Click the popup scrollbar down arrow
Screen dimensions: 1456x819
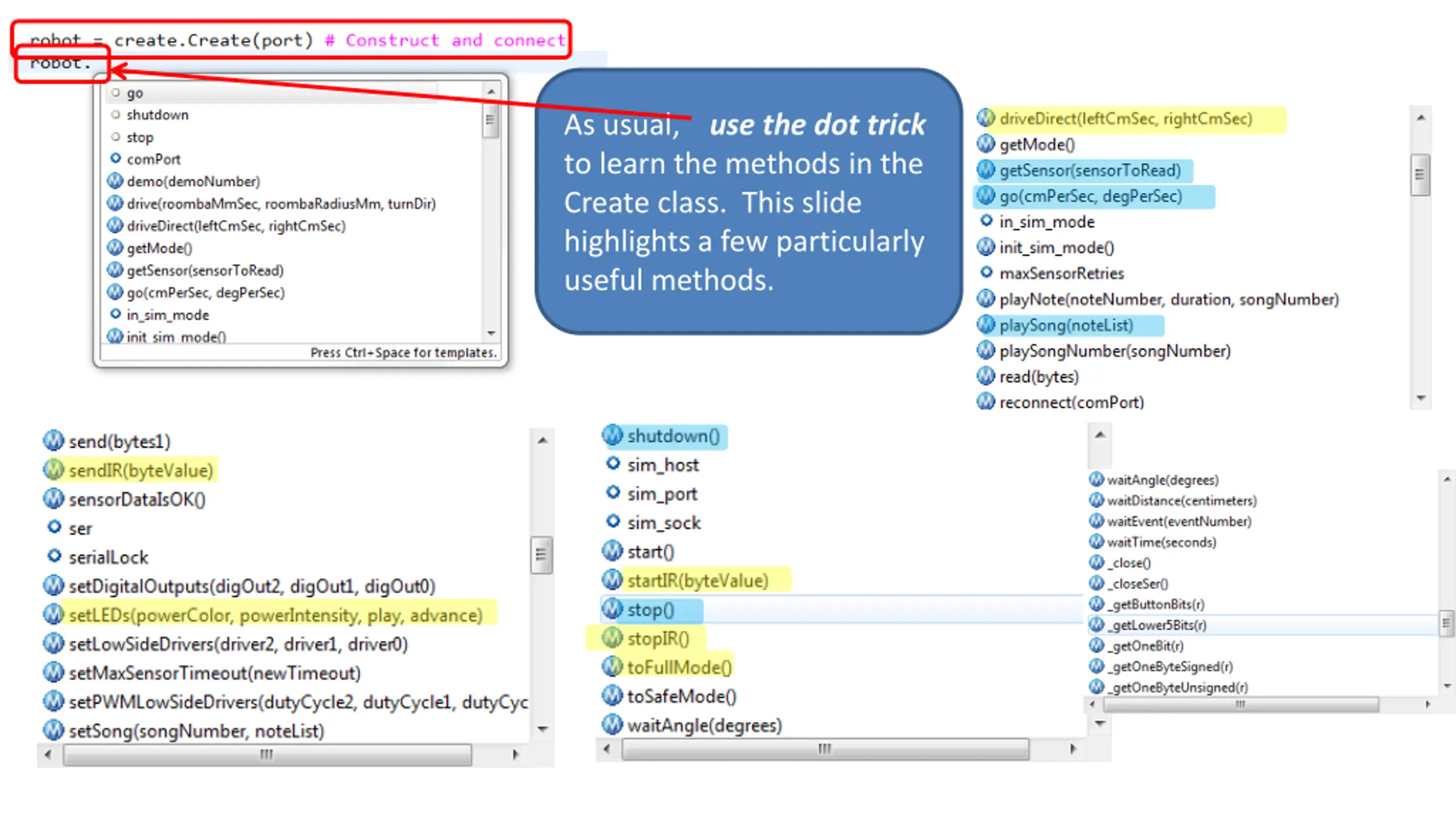tap(491, 333)
